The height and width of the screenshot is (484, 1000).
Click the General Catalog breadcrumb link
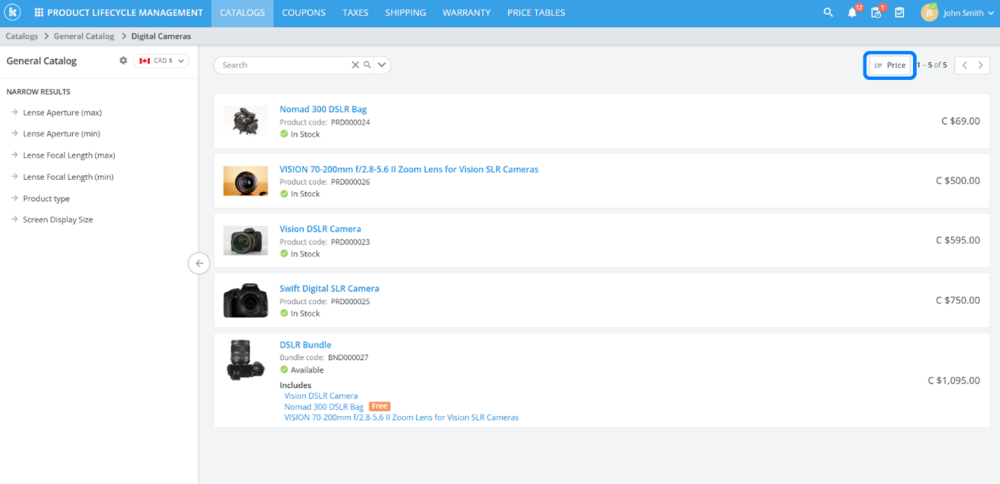[84, 36]
